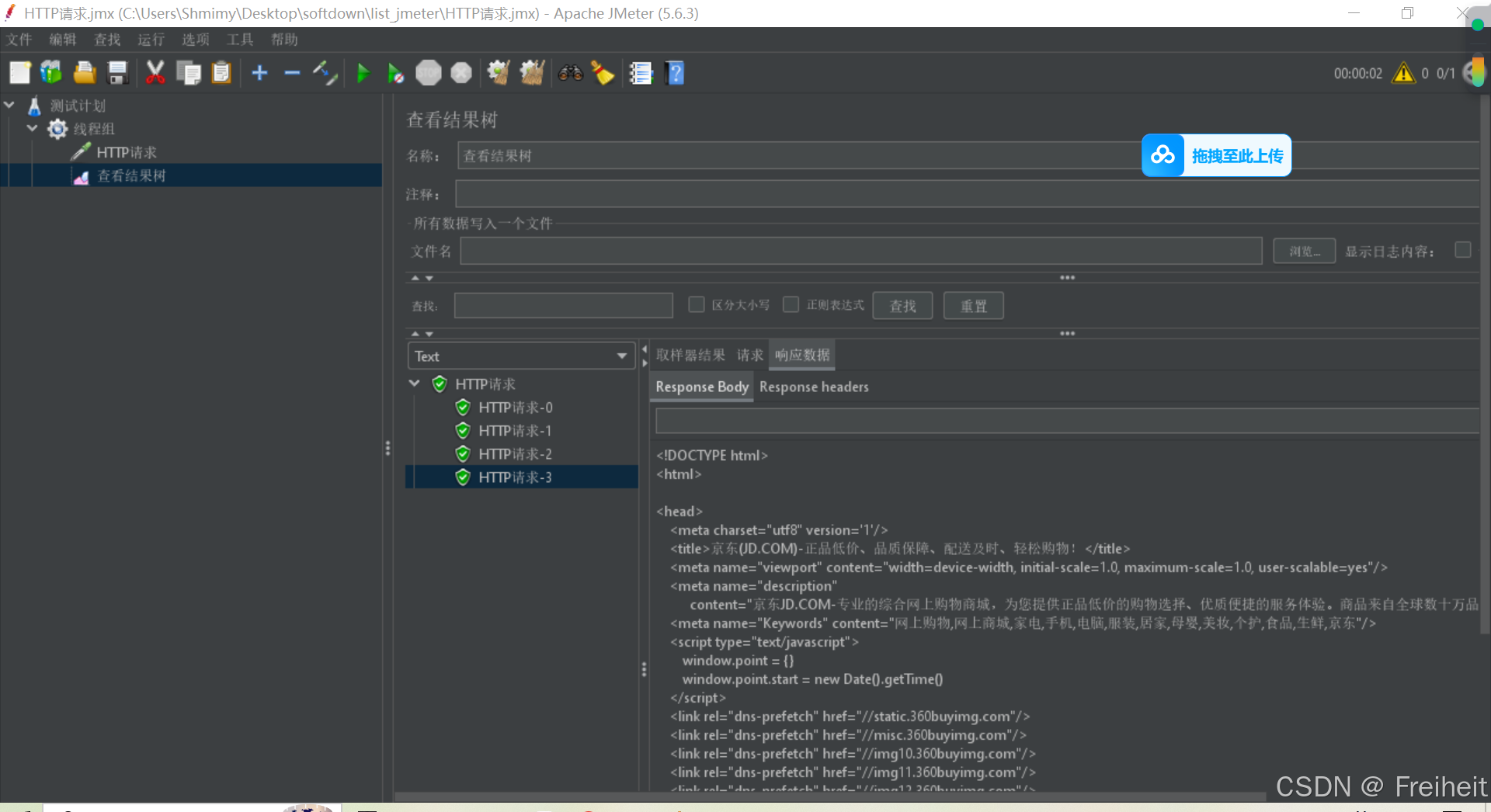The width and height of the screenshot is (1491, 812).
Task: Select HTTP请求 sampler in test plan tree
Action: pos(127,152)
